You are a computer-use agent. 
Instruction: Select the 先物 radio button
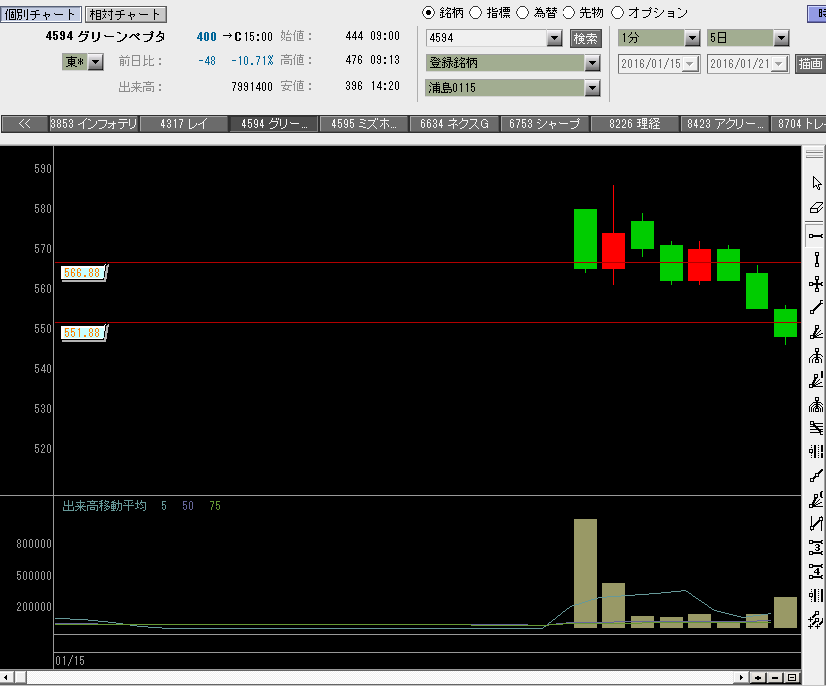[569, 13]
